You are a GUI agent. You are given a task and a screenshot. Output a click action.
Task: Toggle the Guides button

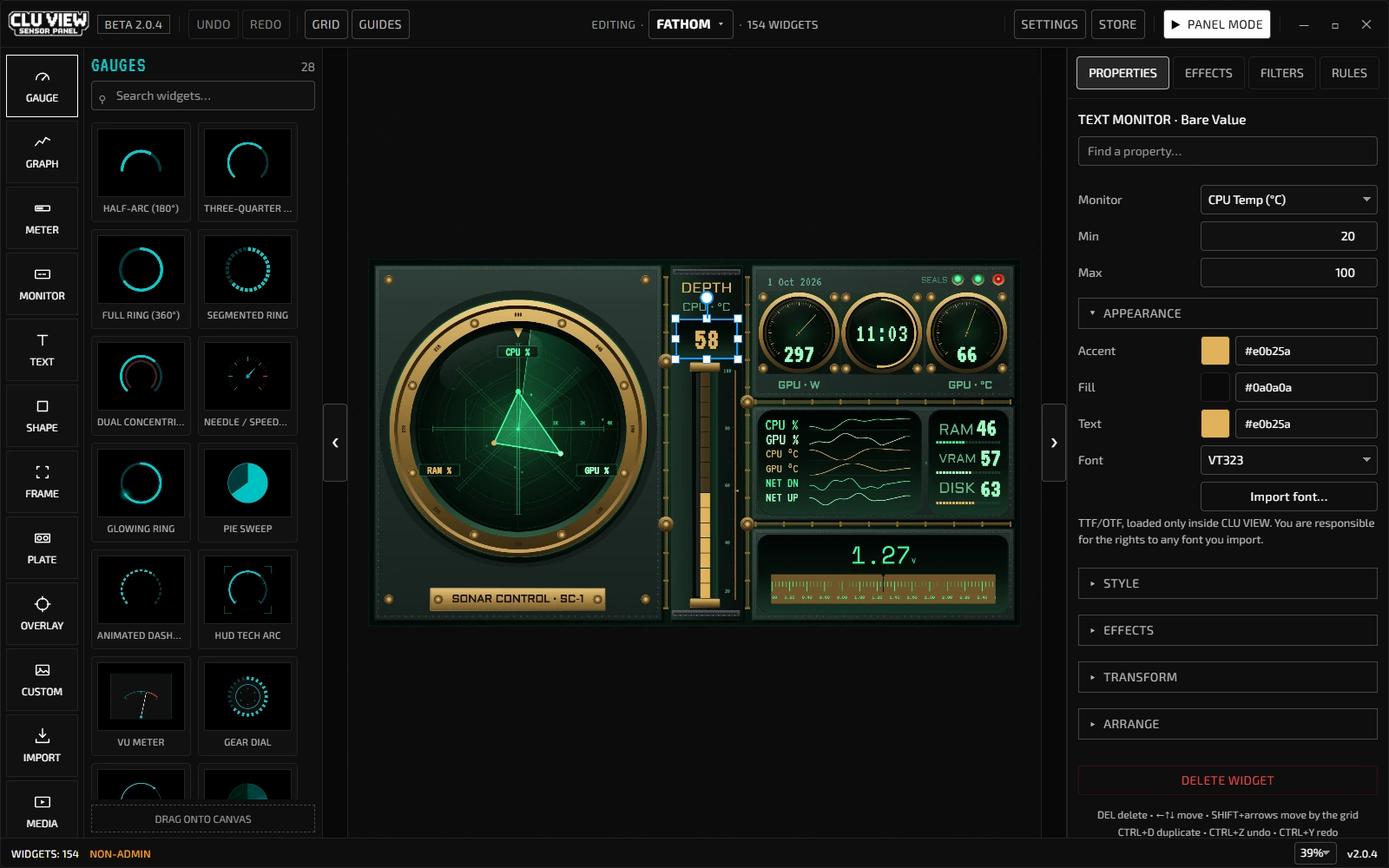pos(380,24)
